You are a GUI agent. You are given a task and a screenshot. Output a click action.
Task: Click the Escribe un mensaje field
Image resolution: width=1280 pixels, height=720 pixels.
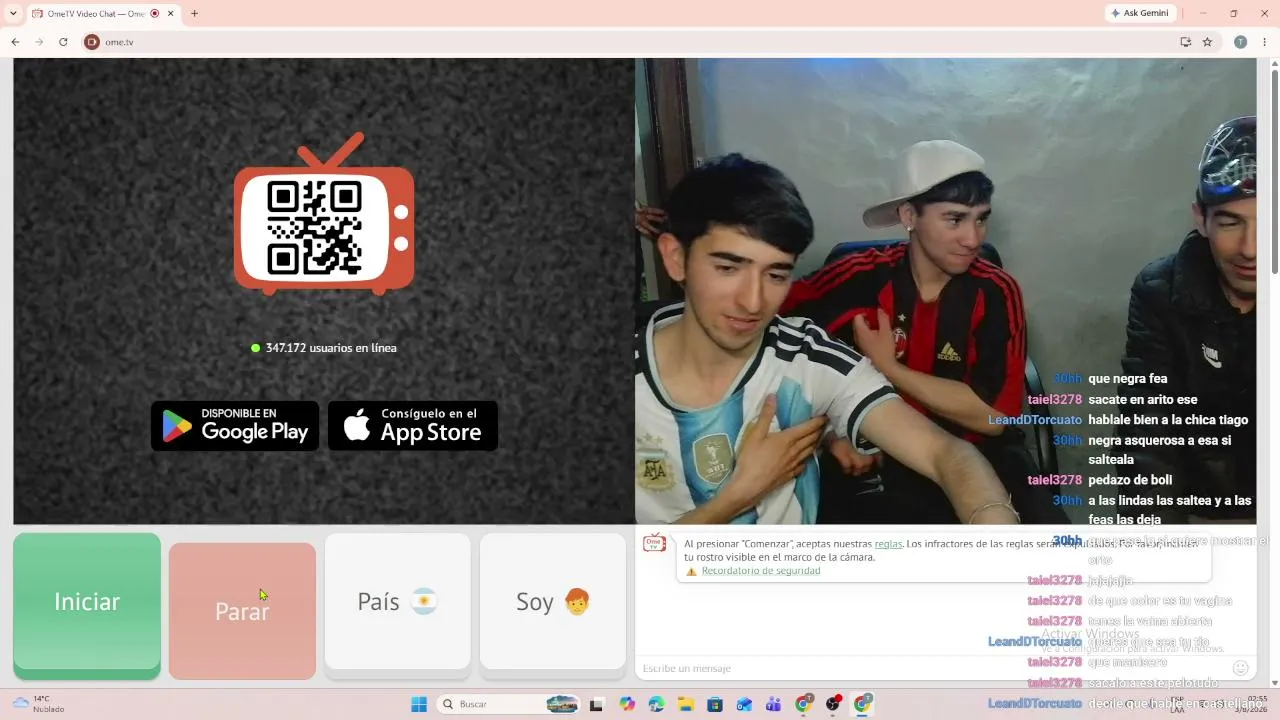tap(930, 668)
